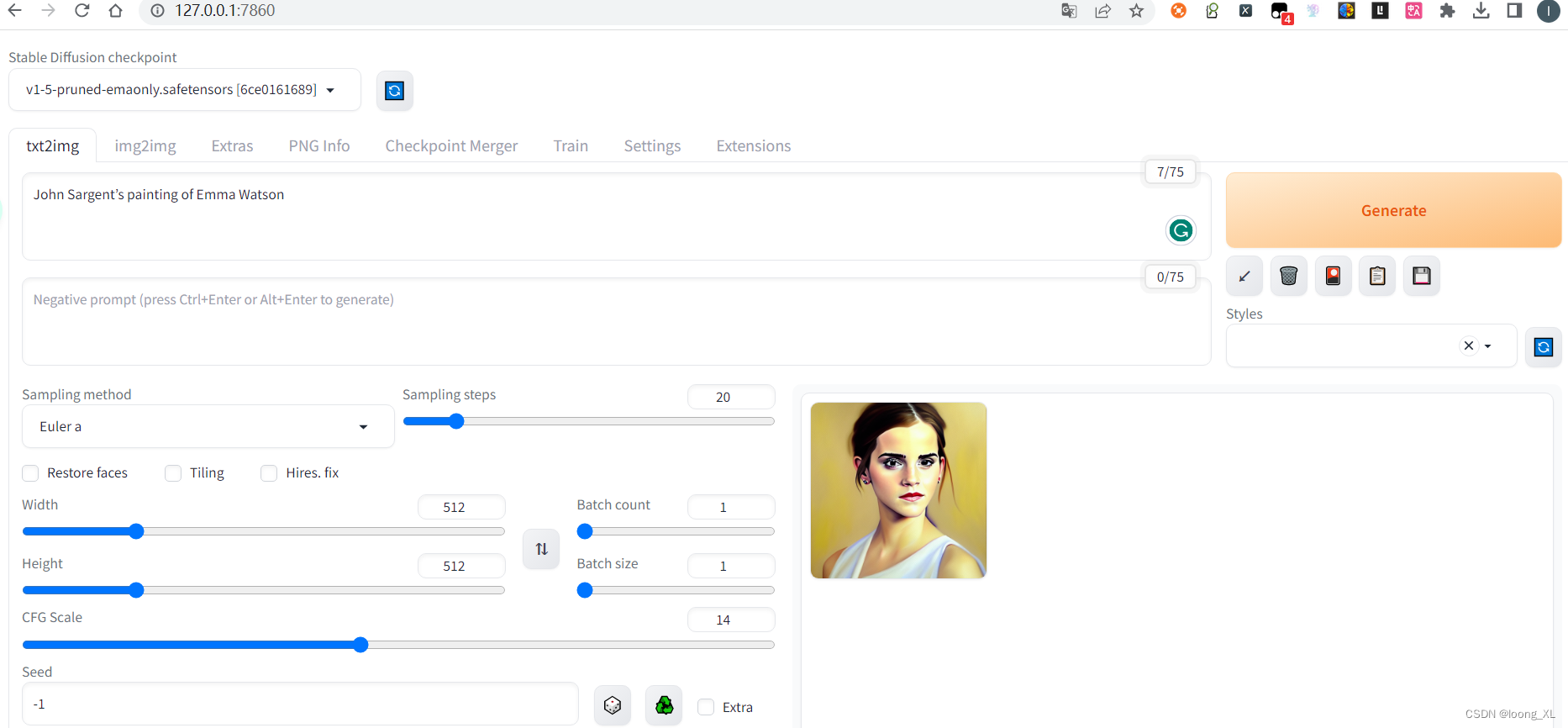Click the Negative prompt field
1568x728 pixels.
pos(616,322)
